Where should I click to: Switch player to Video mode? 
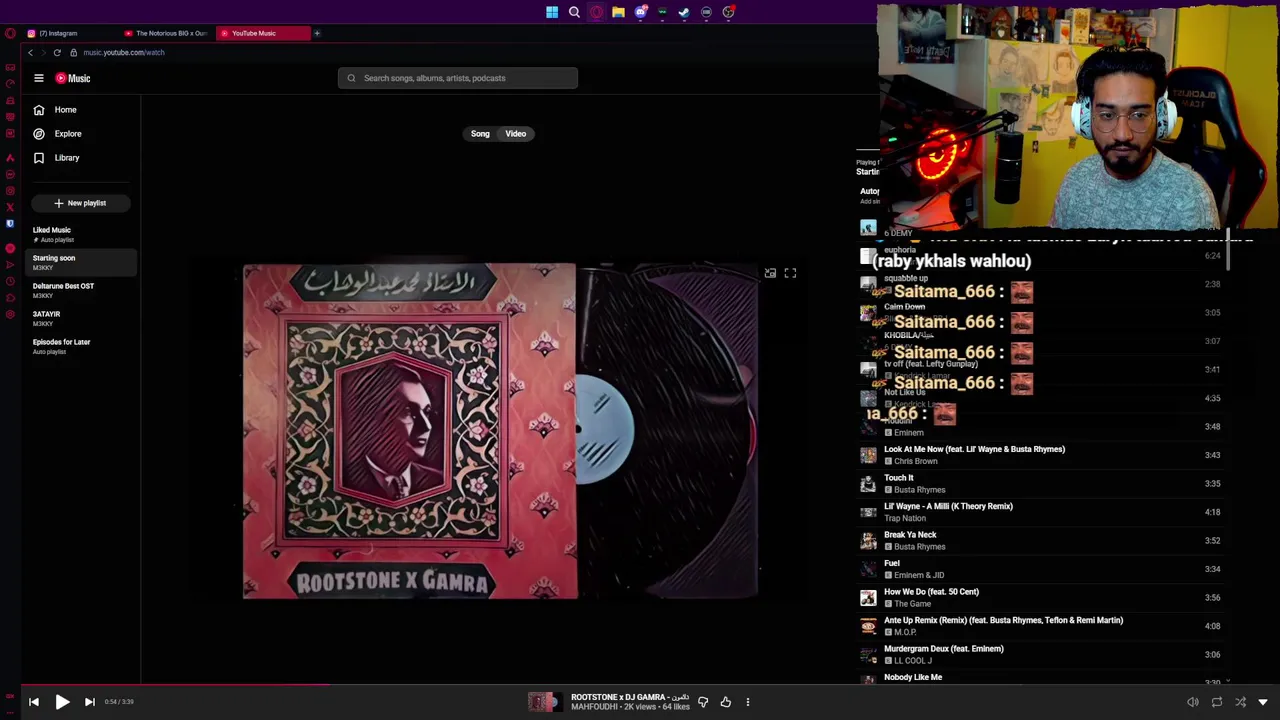(x=516, y=134)
